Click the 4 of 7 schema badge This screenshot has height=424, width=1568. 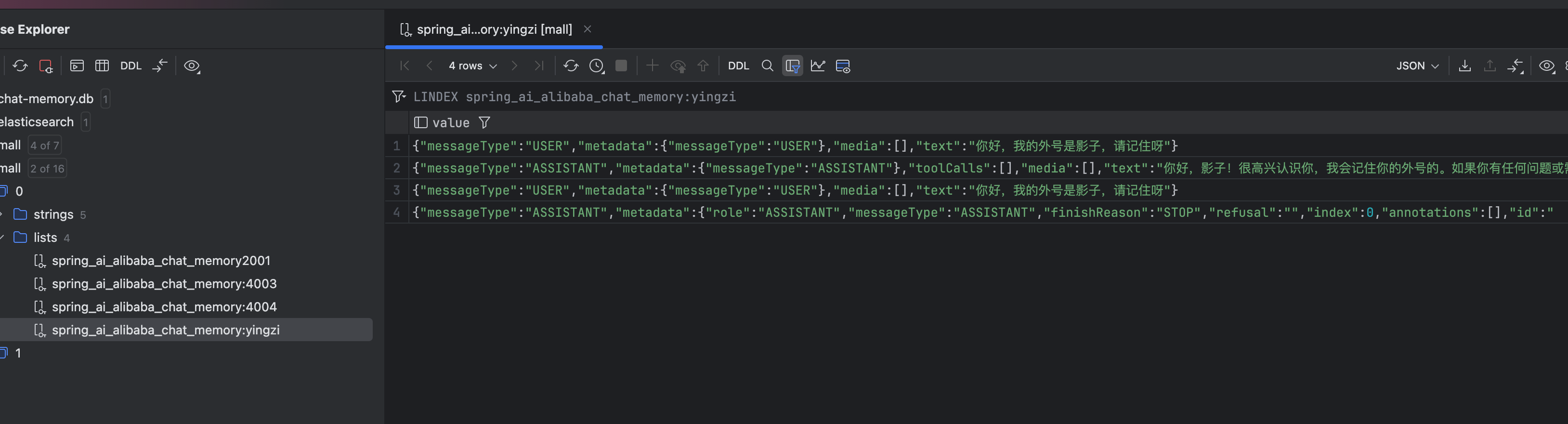(x=44, y=146)
